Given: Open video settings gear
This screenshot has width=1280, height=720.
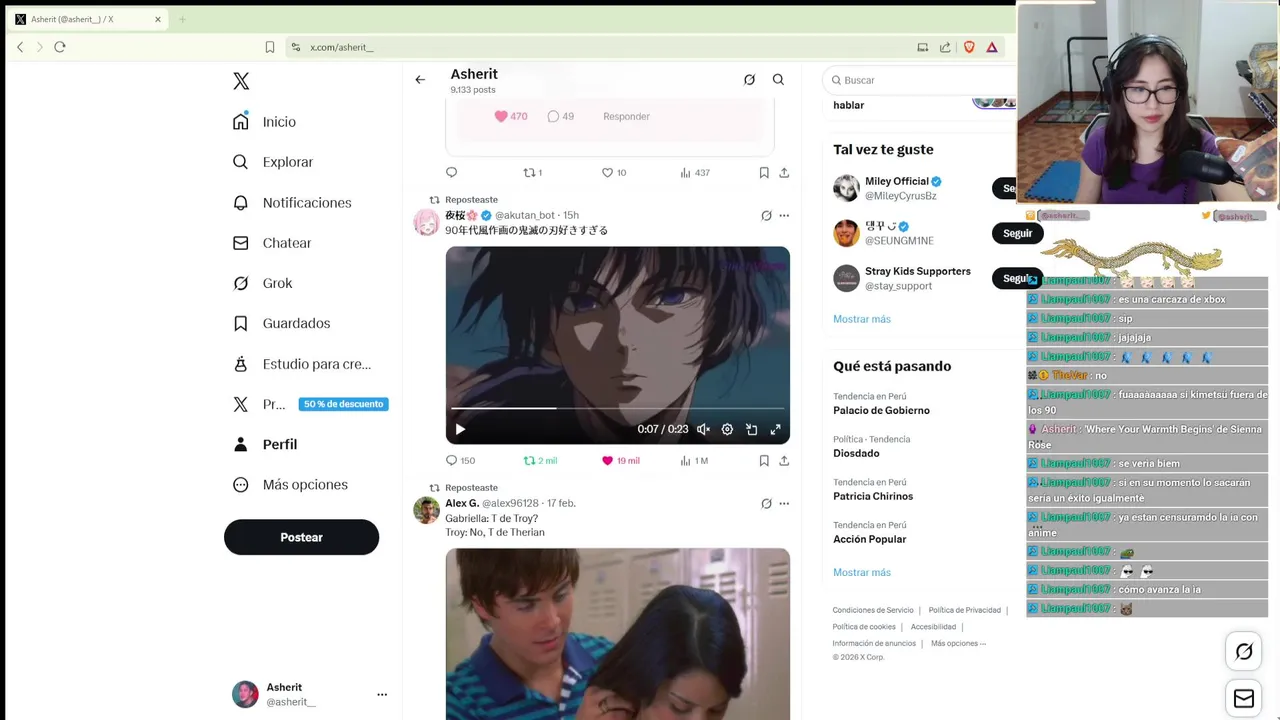Looking at the screenshot, I should click(727, 429).
